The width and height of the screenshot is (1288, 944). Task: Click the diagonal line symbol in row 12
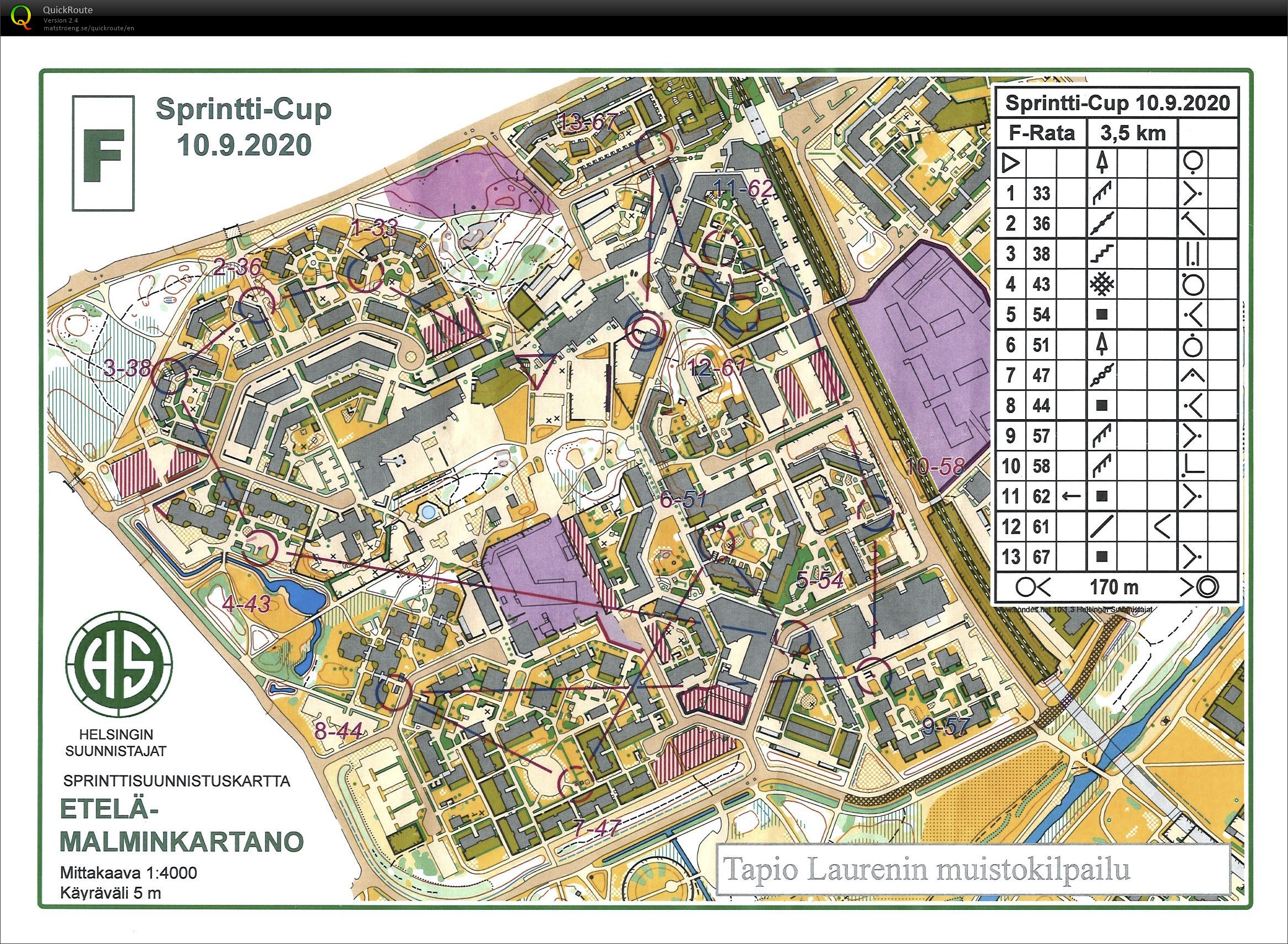pyautogui.click(x=1102, y=527)
